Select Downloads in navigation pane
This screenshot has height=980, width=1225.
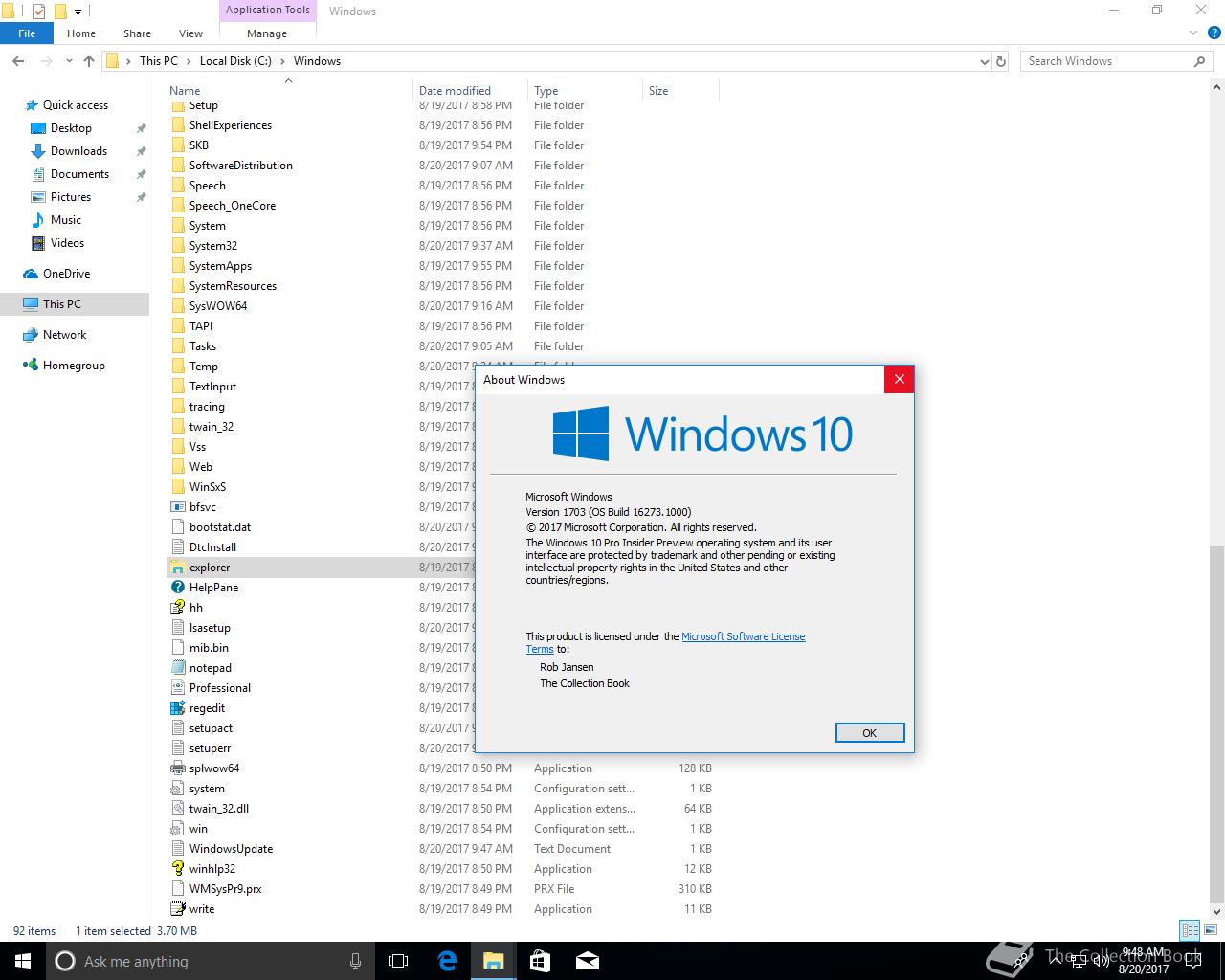(78, 151)
